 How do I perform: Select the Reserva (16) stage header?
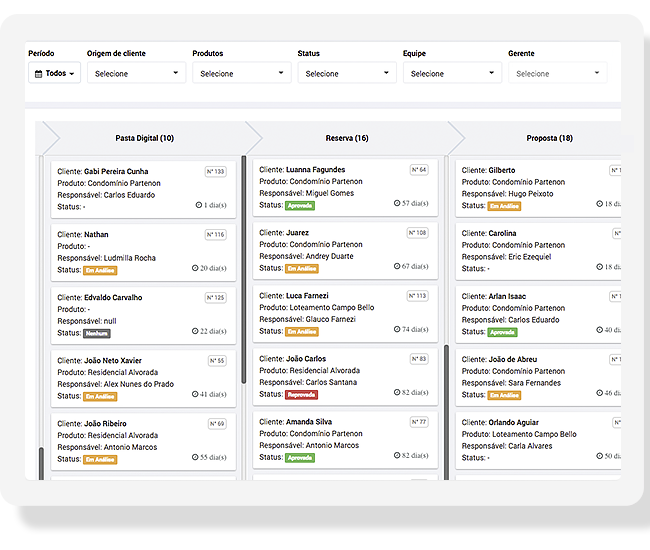pyautogui.click(x=347, y=138)
